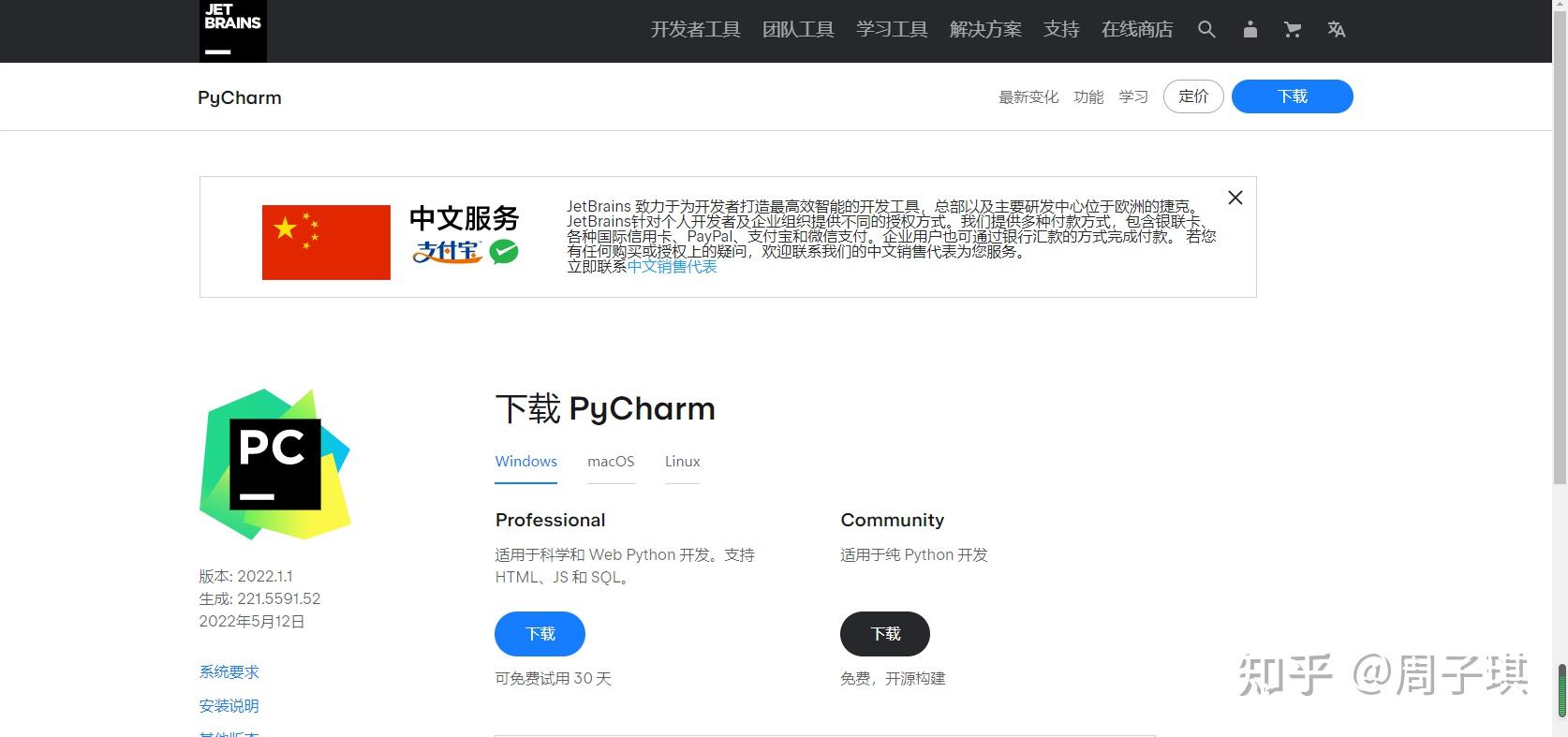Click the 版本: 2022.1.1 text
The height and width of the screenshot is (737, 1568).
click(246, 576)
